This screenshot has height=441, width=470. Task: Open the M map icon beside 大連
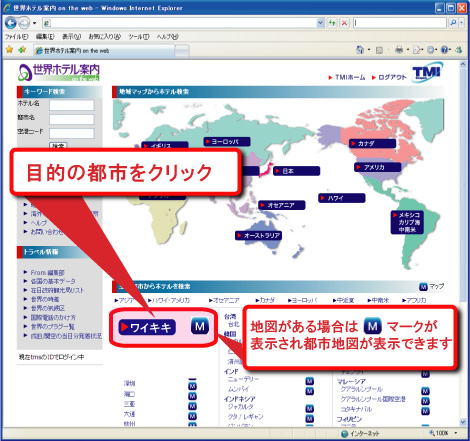(192, 416)
